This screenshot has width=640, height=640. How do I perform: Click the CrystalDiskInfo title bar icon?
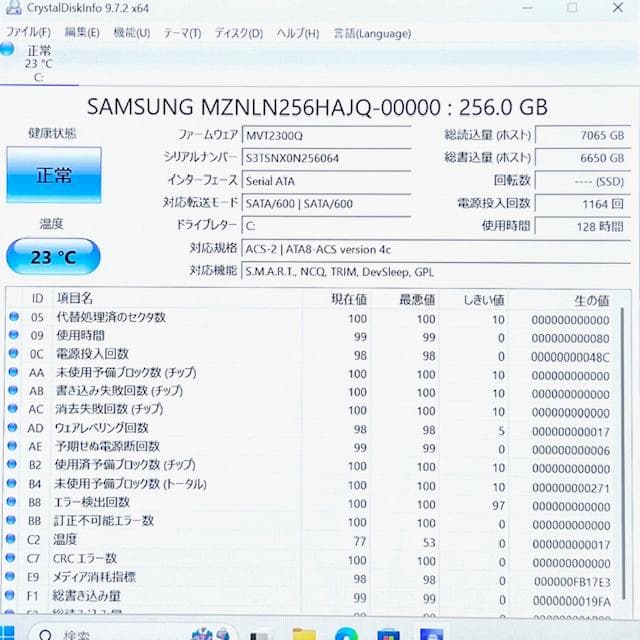13,7
